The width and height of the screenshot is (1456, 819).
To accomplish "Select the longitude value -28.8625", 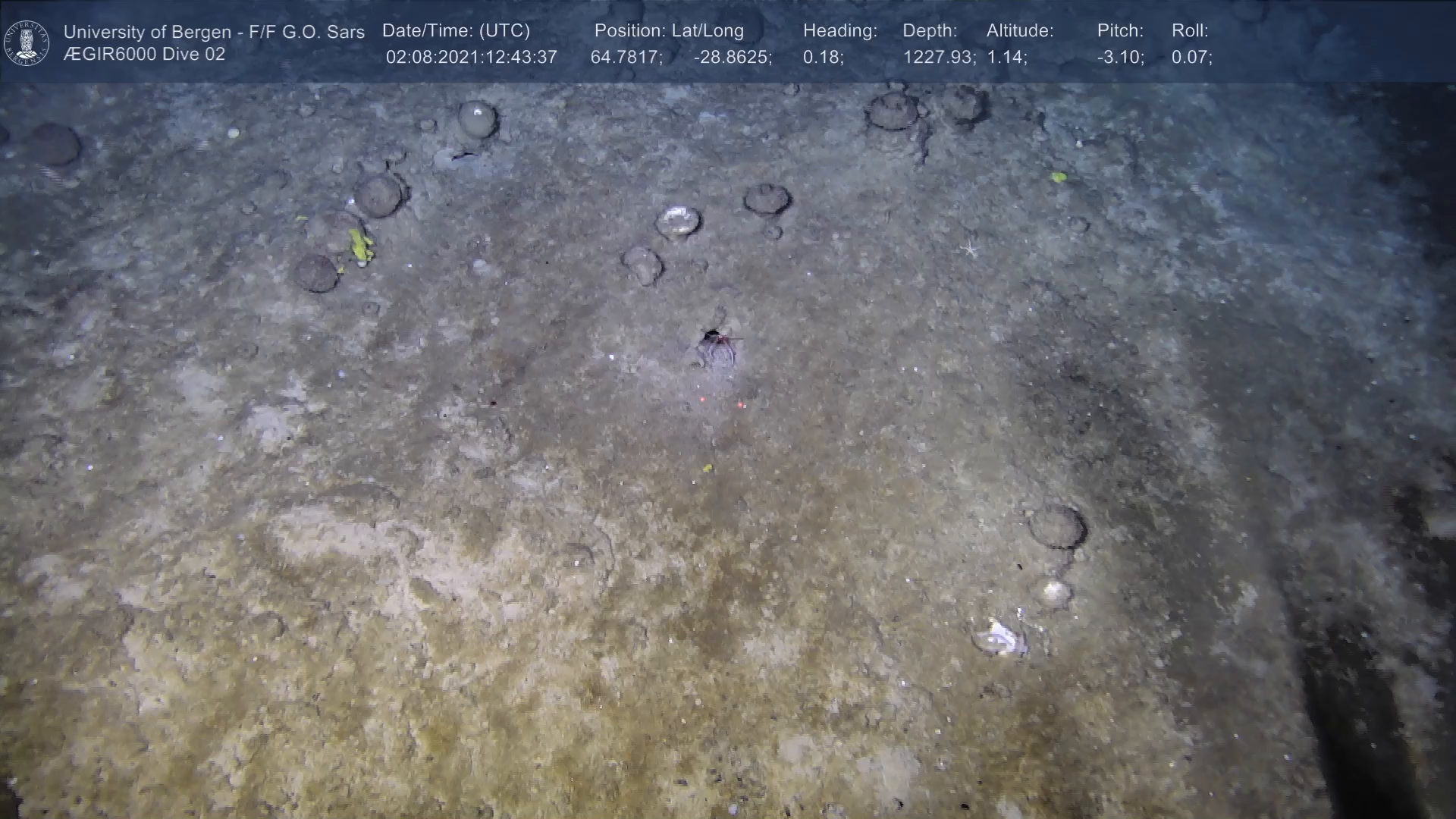I will [733, 57].
